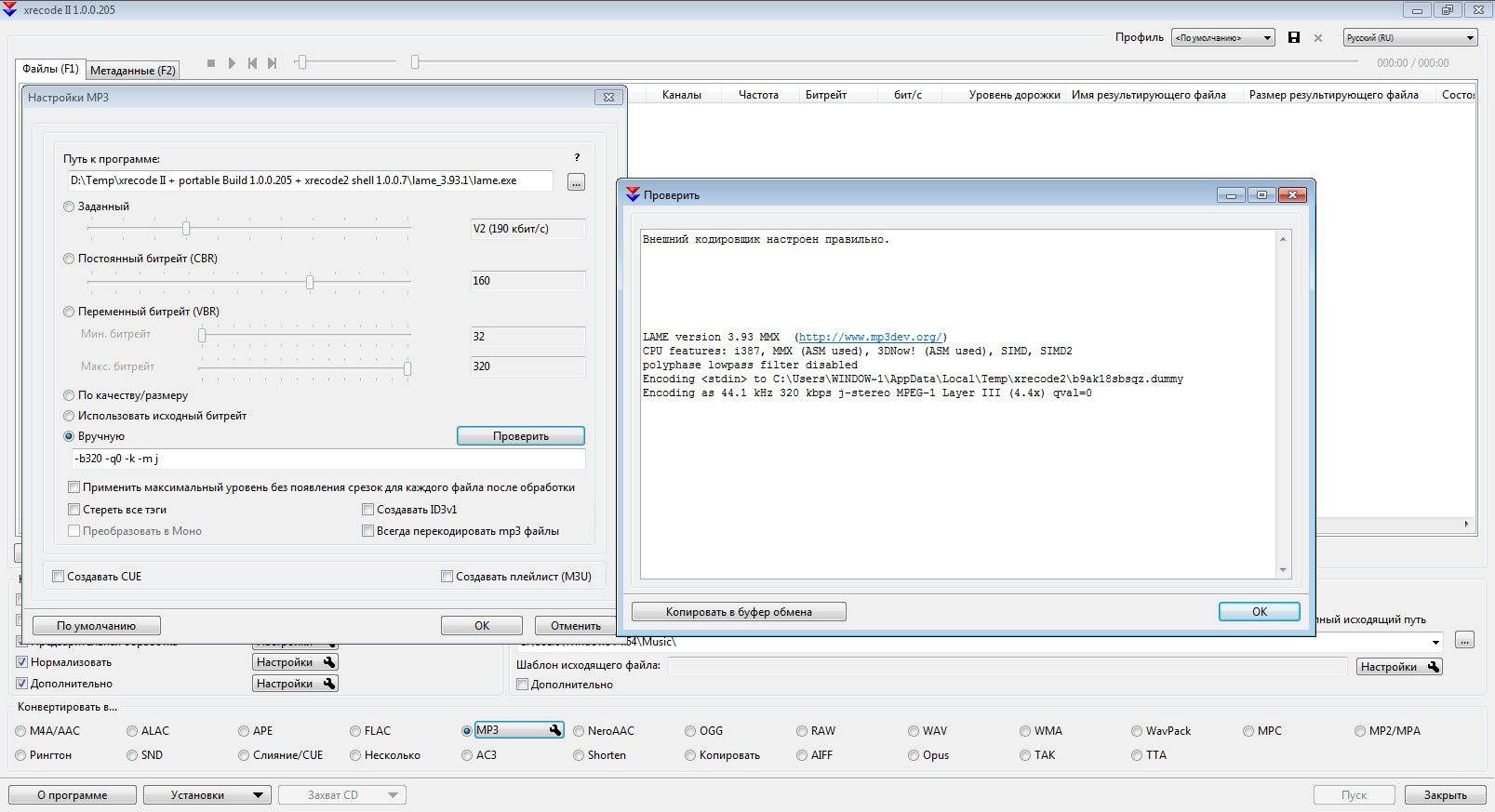Select the Постоянный битрейт (CBR) radio button
Viewport: 1495px width, 812px height.
69,259
